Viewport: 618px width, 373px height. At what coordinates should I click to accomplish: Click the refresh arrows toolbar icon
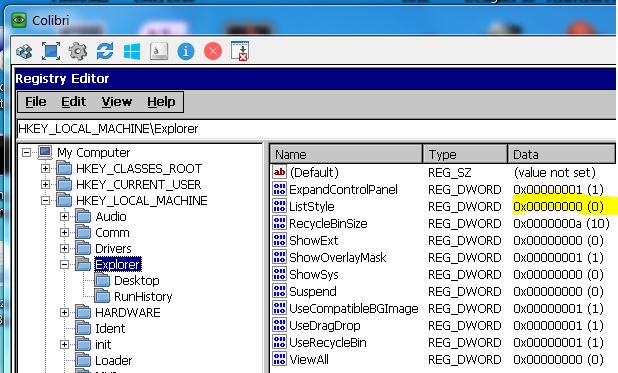tap(105, 51)
